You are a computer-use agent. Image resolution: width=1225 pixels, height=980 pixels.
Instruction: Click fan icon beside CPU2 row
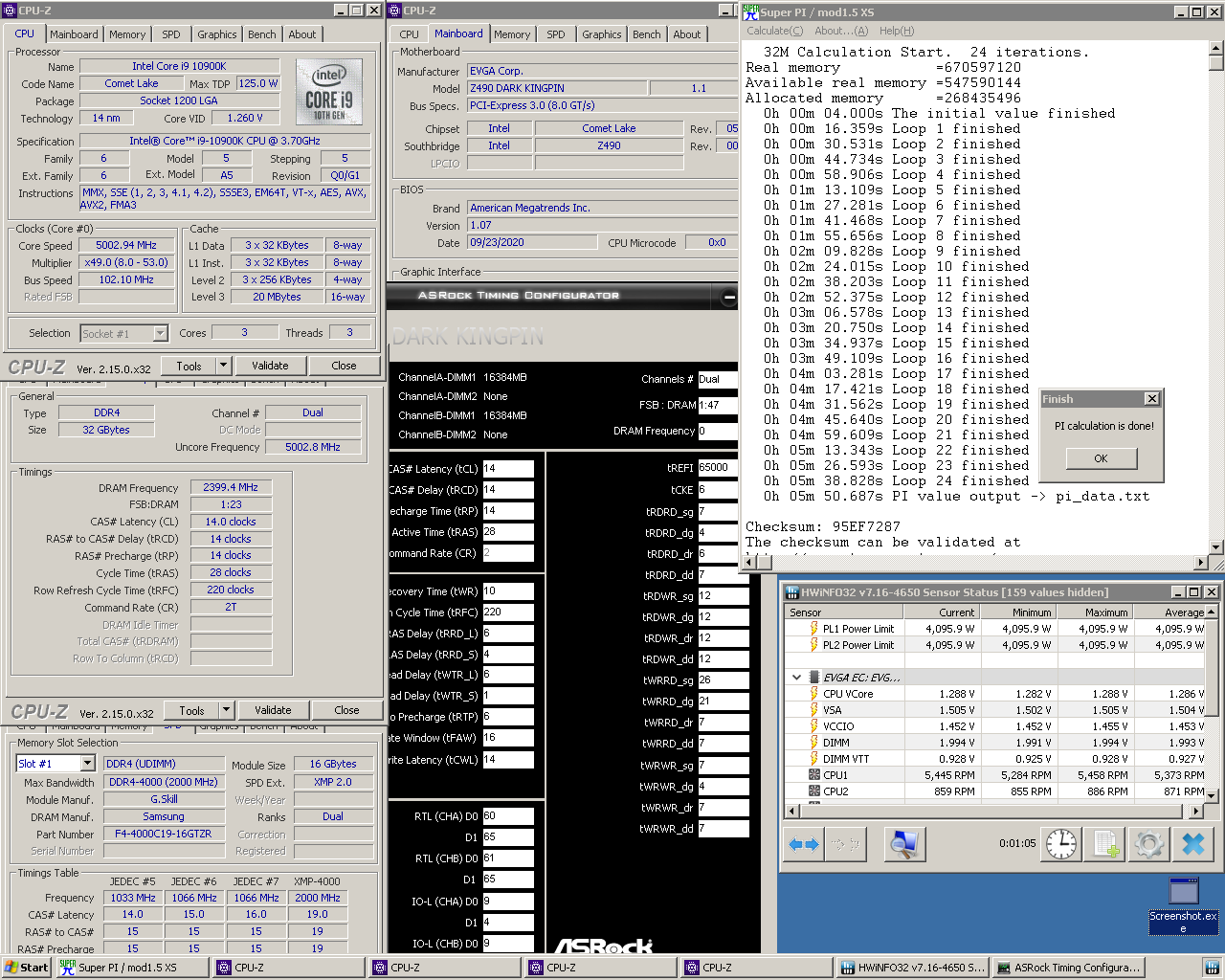coord(814,791)
